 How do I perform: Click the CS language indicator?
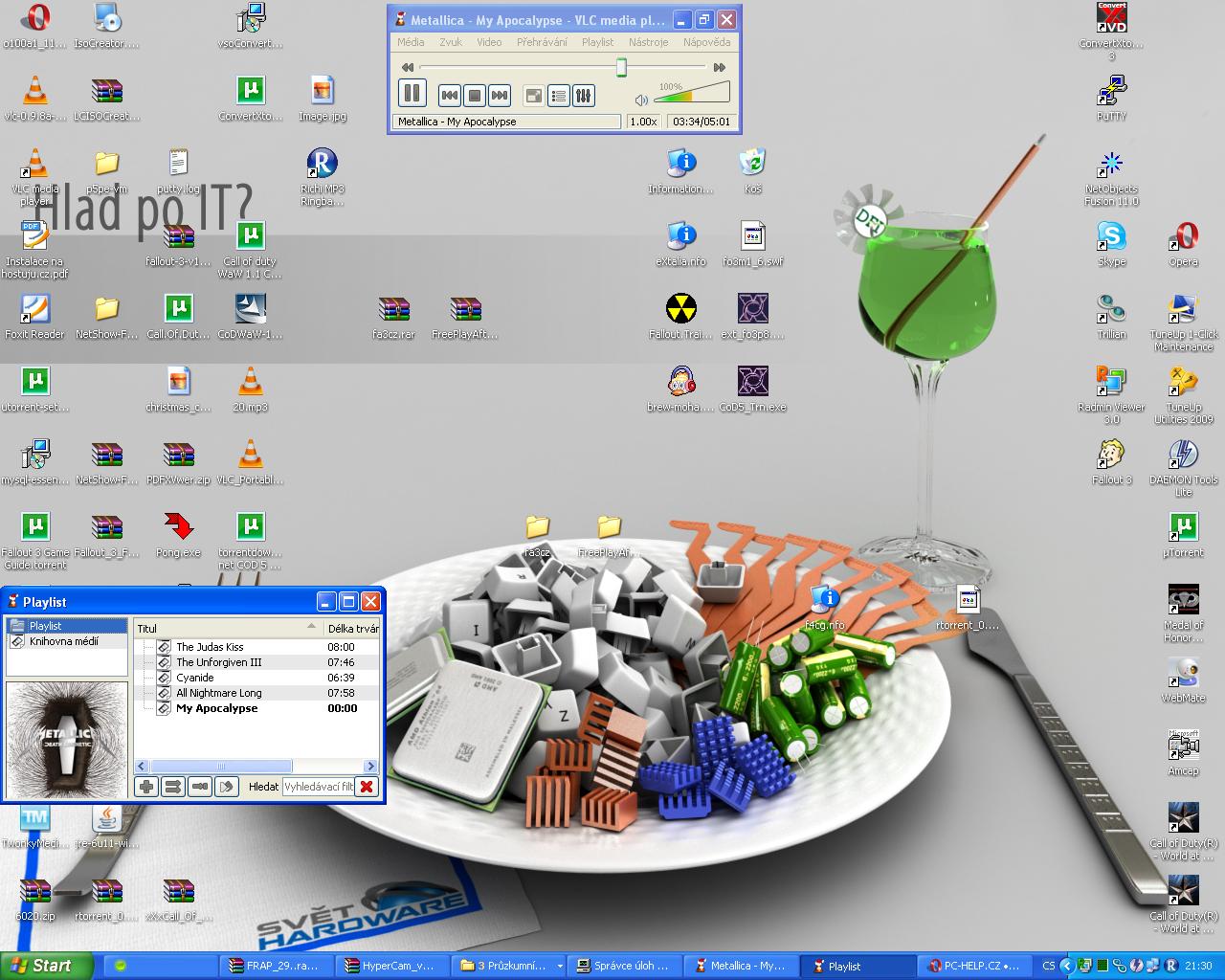coord(1049,966)
